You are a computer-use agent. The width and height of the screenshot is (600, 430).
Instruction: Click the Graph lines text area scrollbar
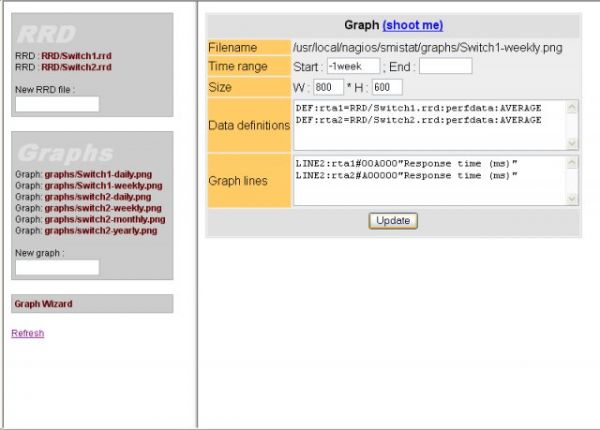coord(572,179)
